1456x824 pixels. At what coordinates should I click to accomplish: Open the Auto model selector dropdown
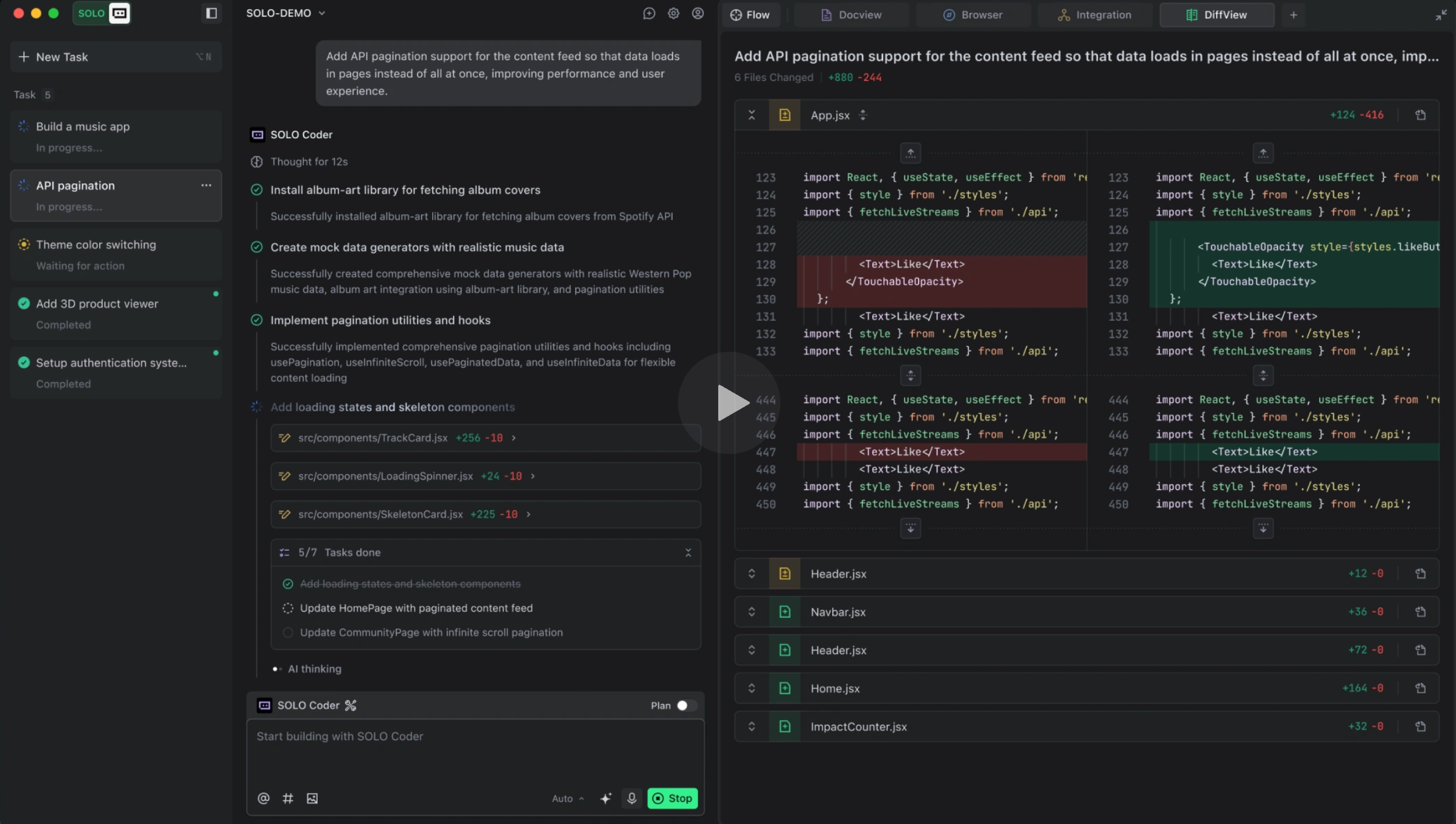coord(567,798)
